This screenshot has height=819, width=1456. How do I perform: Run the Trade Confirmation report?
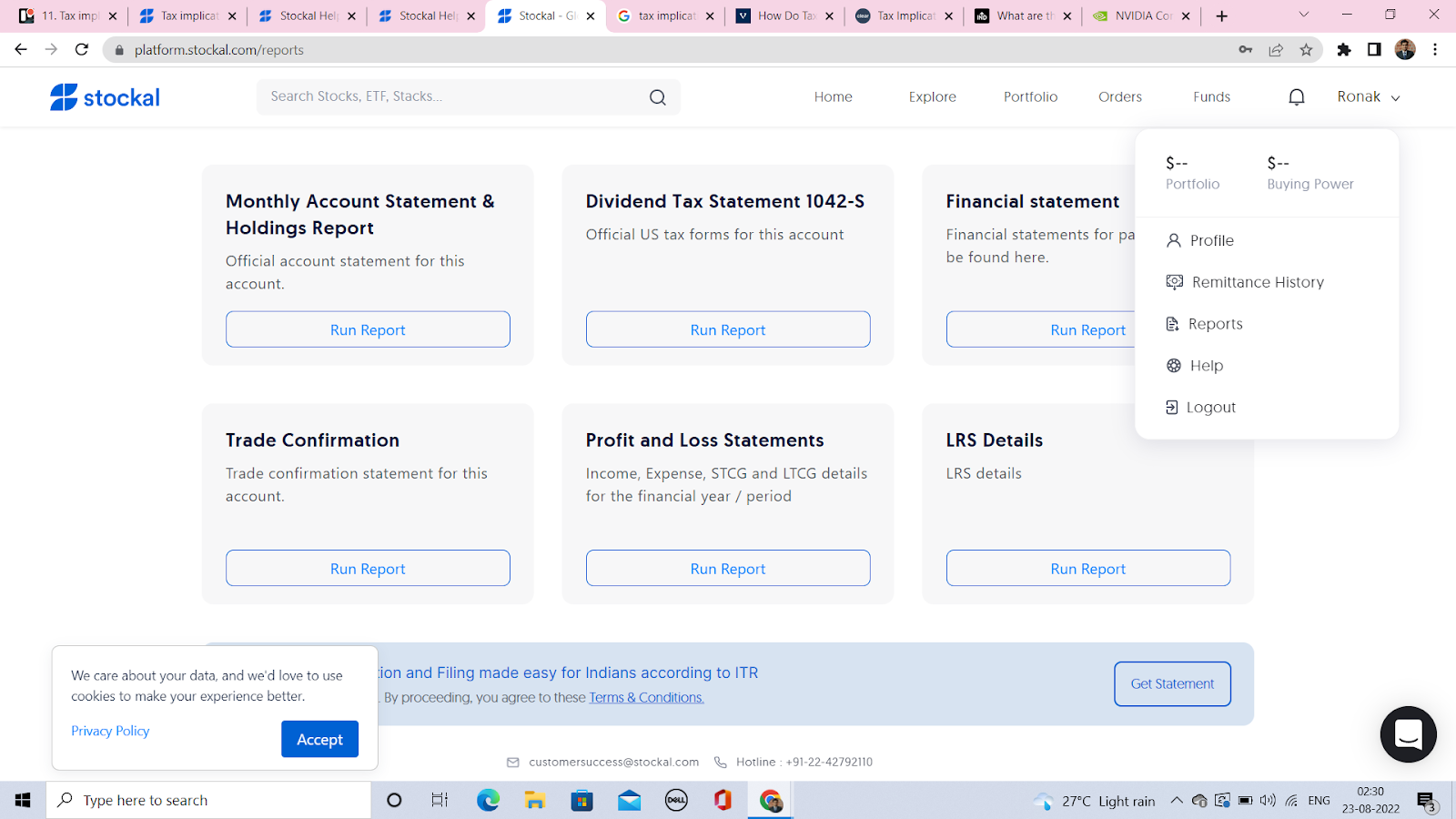(x=368, y=568)
